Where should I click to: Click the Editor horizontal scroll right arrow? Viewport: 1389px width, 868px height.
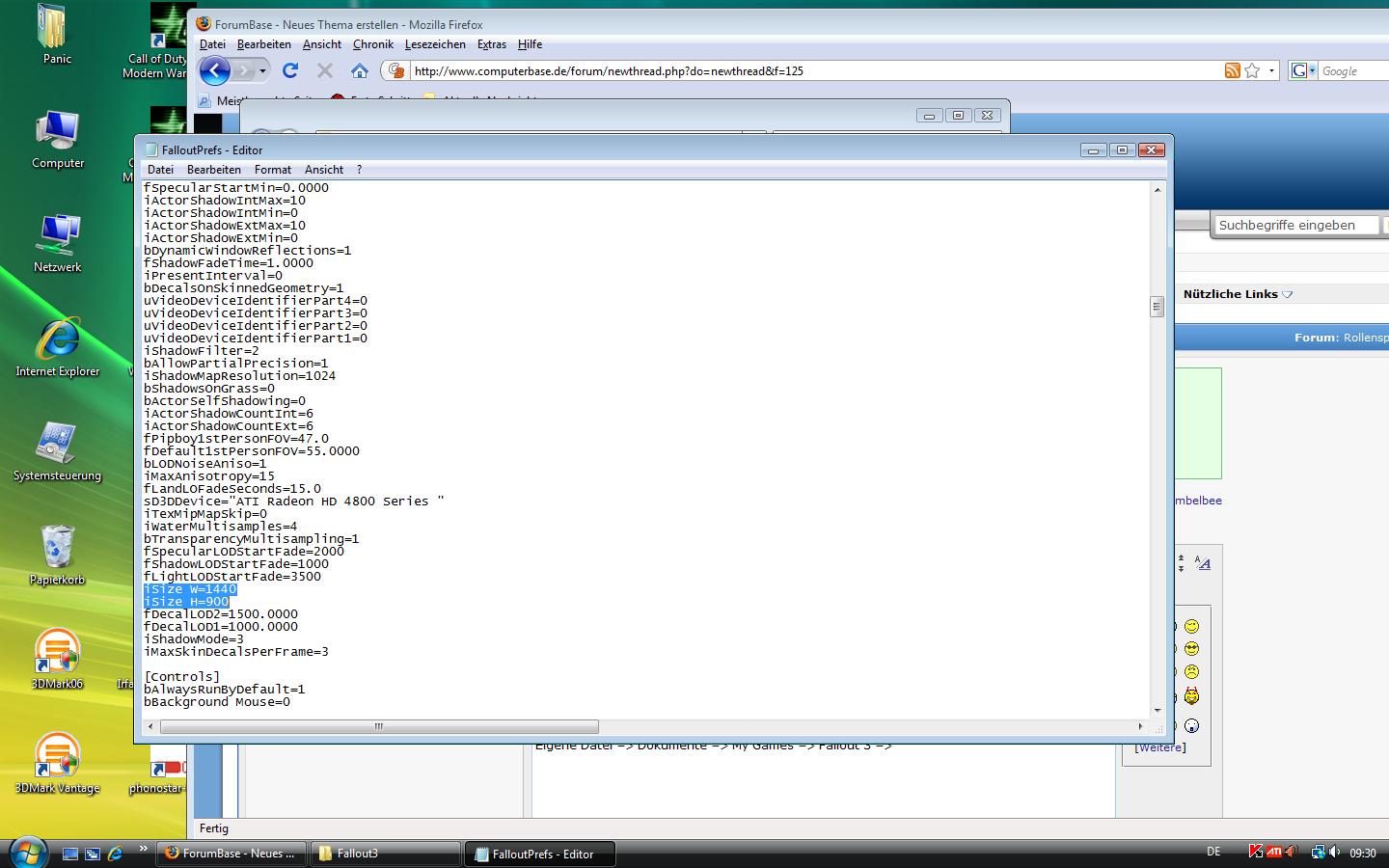pos(1140,726)
